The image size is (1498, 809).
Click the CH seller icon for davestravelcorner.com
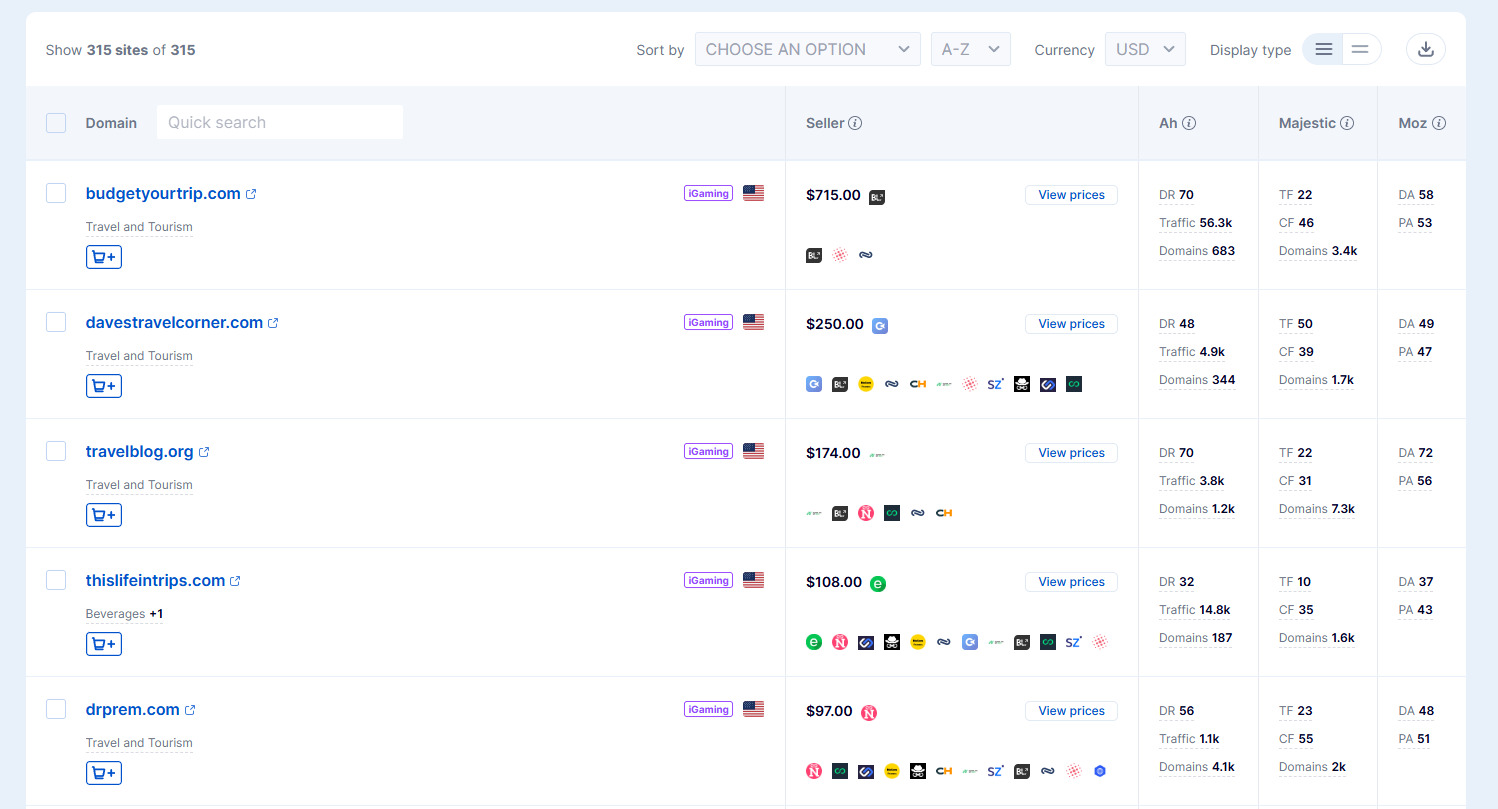pyautogui.click(x=917, y=384)
